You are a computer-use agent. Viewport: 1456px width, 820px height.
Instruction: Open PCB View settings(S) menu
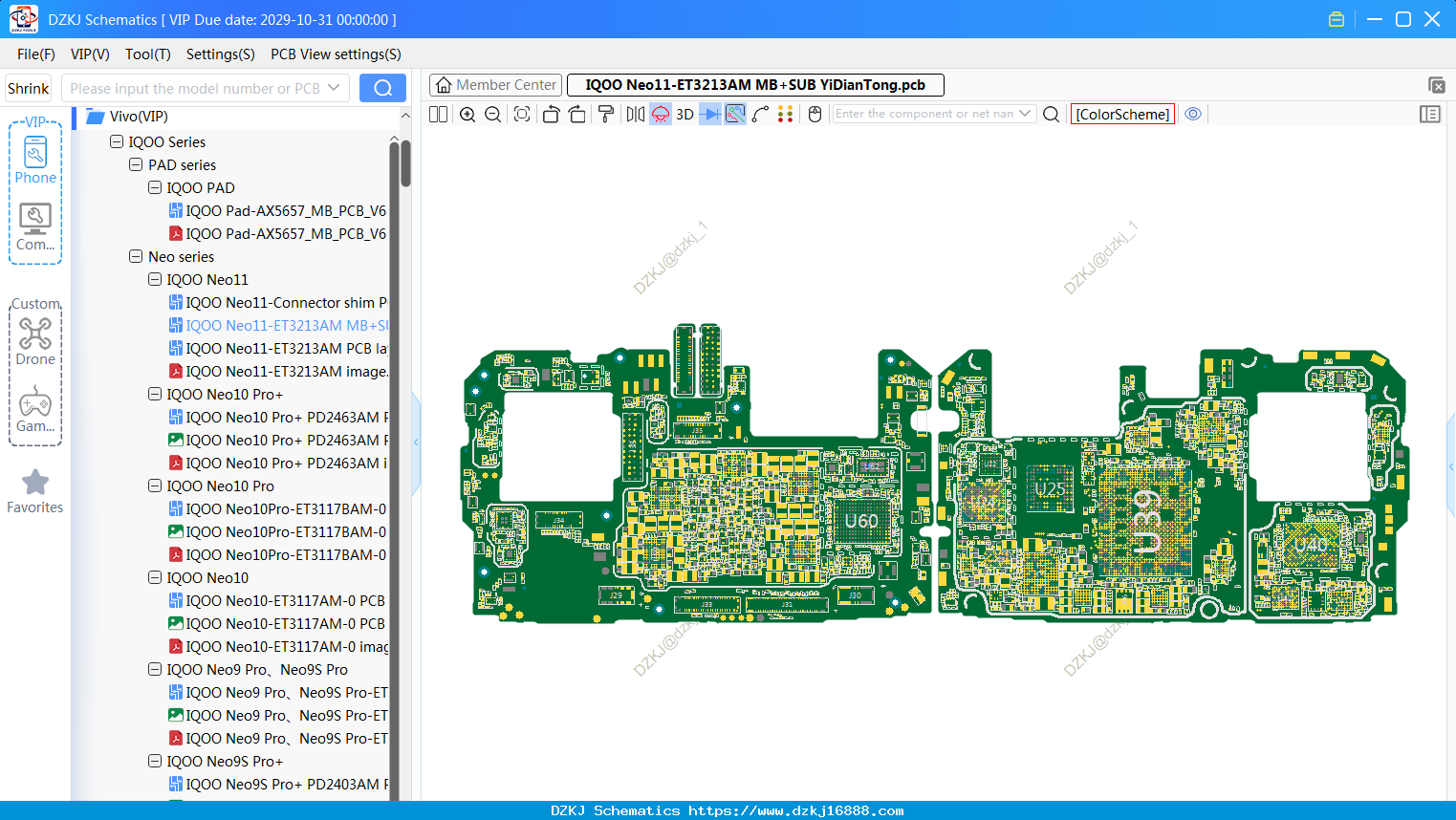336,54
